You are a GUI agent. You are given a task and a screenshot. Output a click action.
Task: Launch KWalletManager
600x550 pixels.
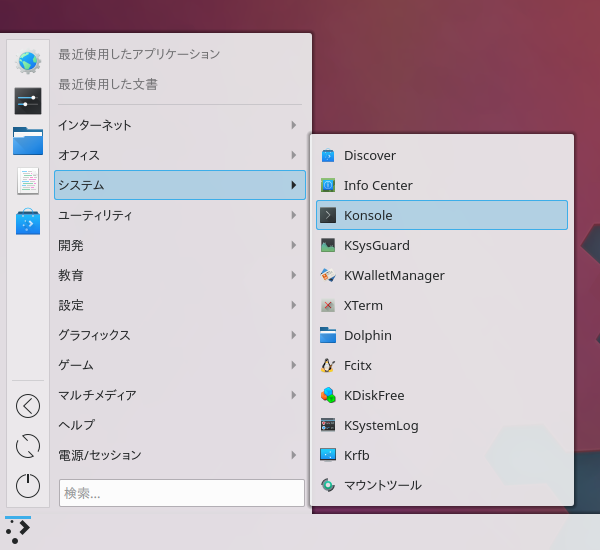point(442,275)
